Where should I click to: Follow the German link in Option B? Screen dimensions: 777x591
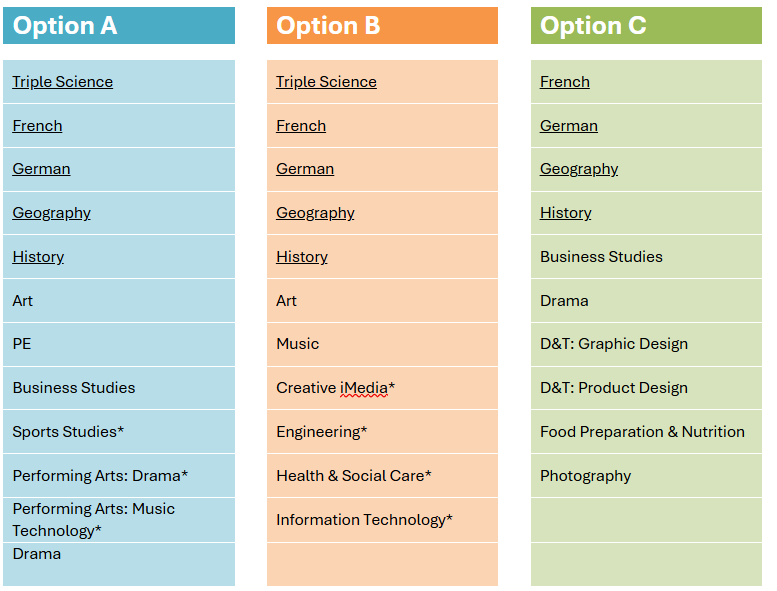click(305, 169)
